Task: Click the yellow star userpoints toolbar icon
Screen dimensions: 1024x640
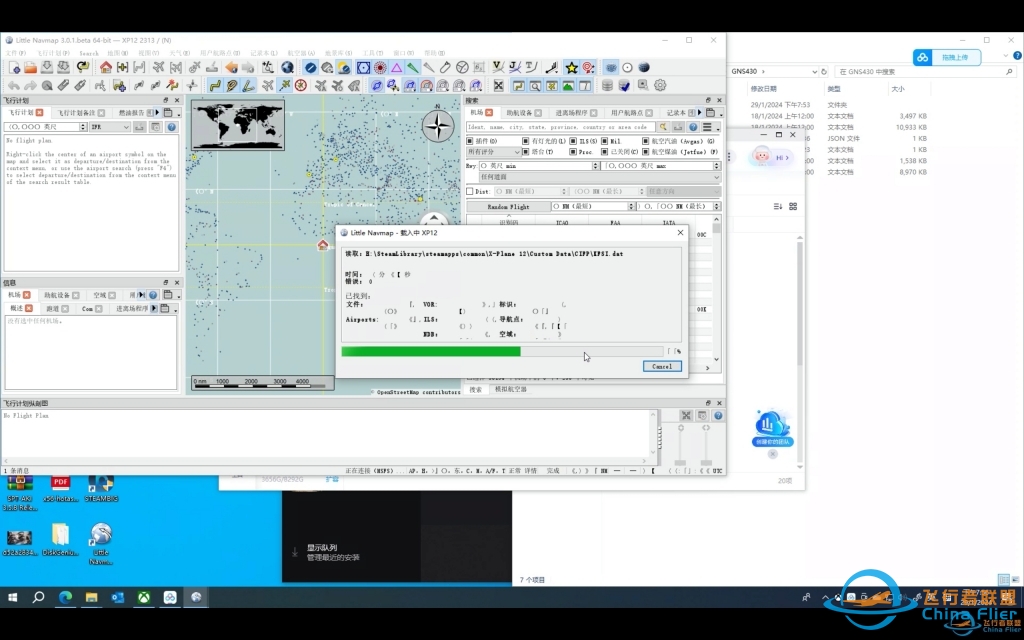Action: point(571,67)
